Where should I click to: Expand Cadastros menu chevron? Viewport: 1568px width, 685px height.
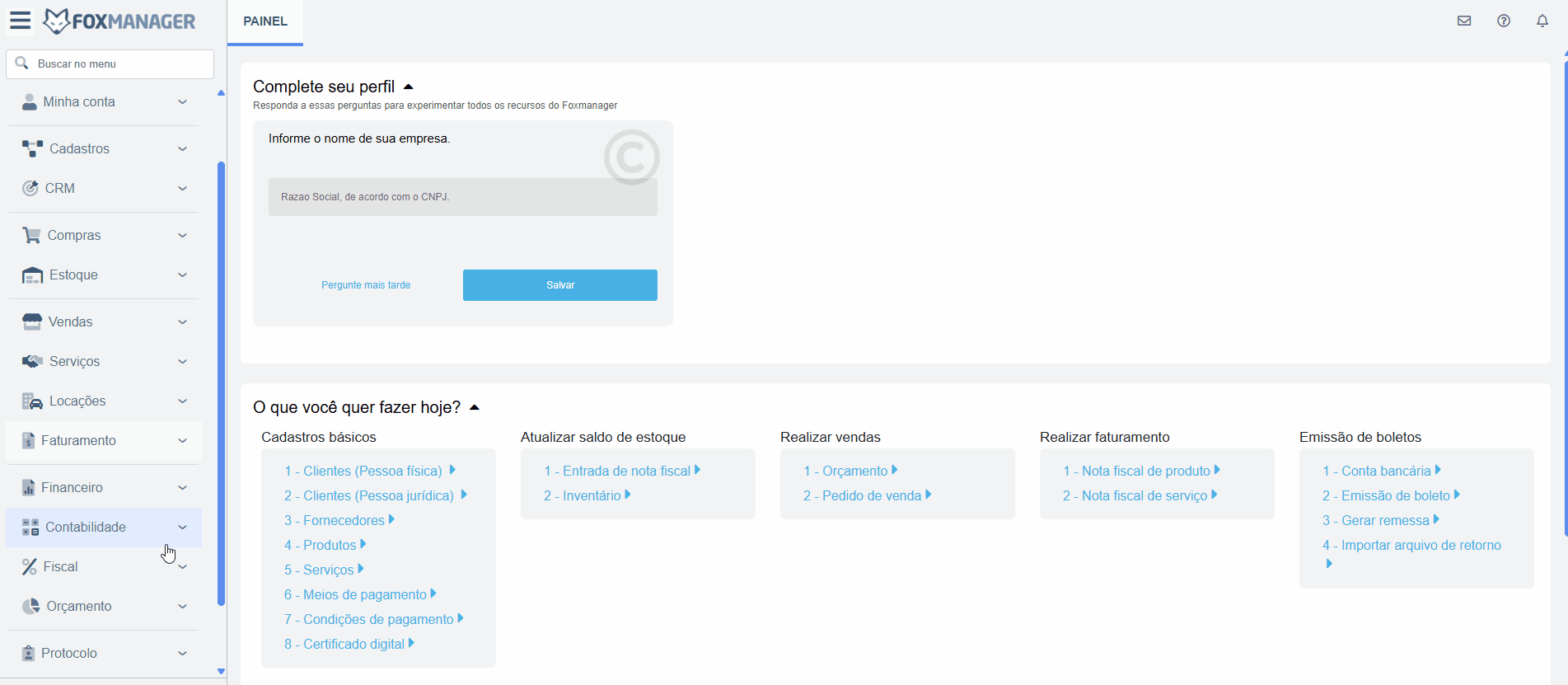click(x=183, y=148)
